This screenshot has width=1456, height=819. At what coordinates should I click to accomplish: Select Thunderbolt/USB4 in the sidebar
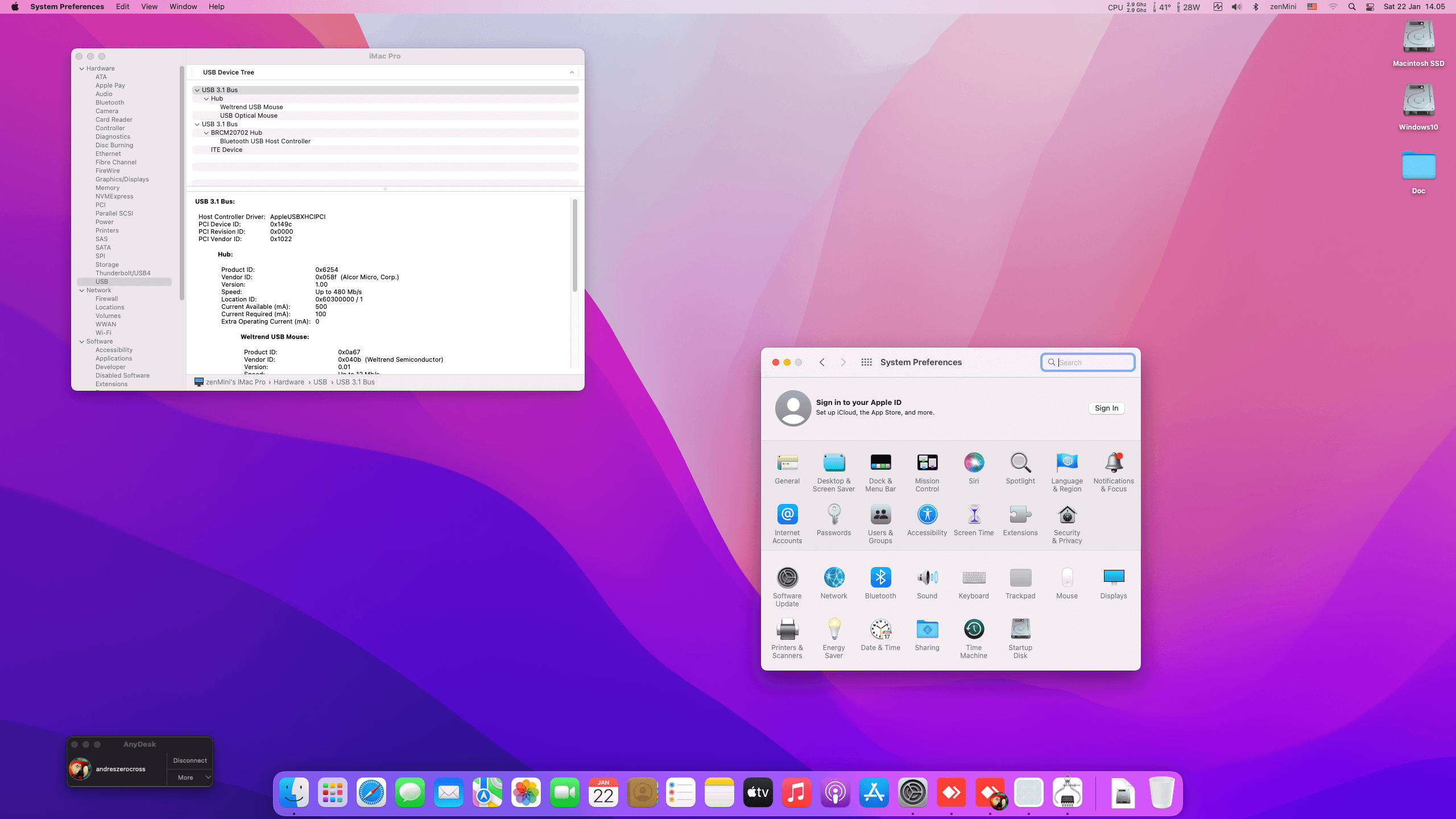pyautogui.click(x=123, y=273)
